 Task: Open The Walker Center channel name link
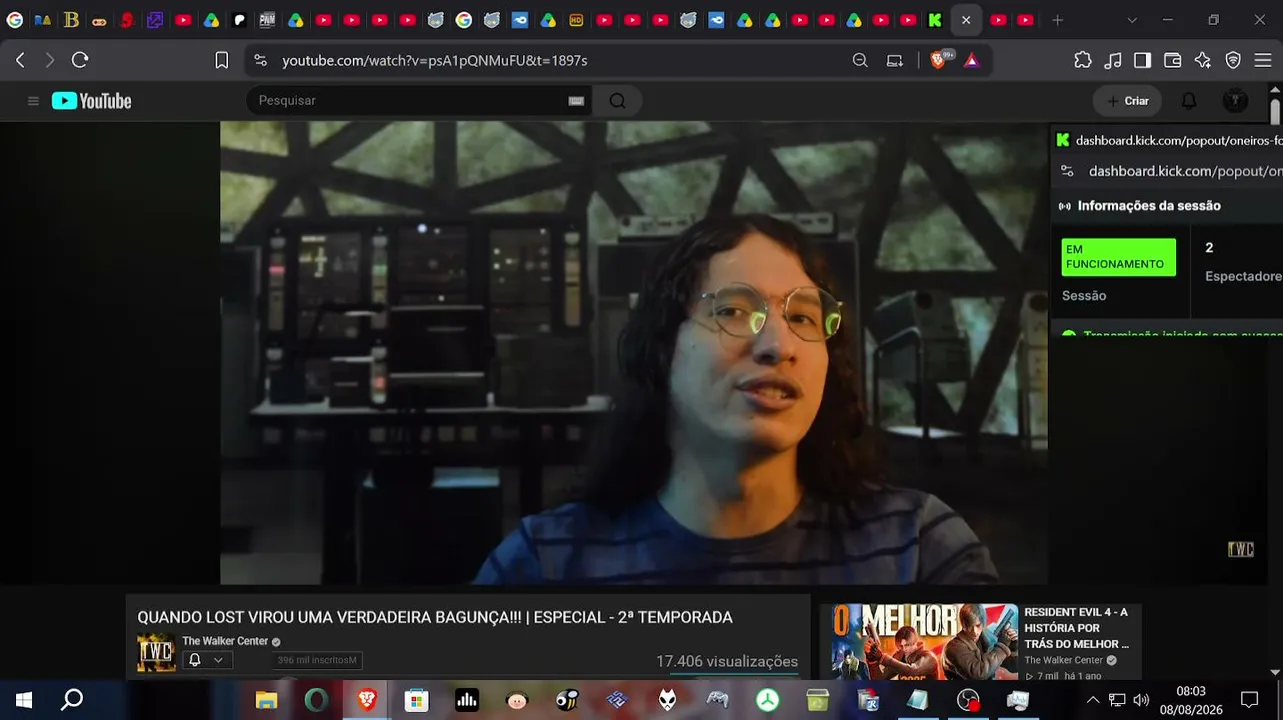(x=225, y=641)
